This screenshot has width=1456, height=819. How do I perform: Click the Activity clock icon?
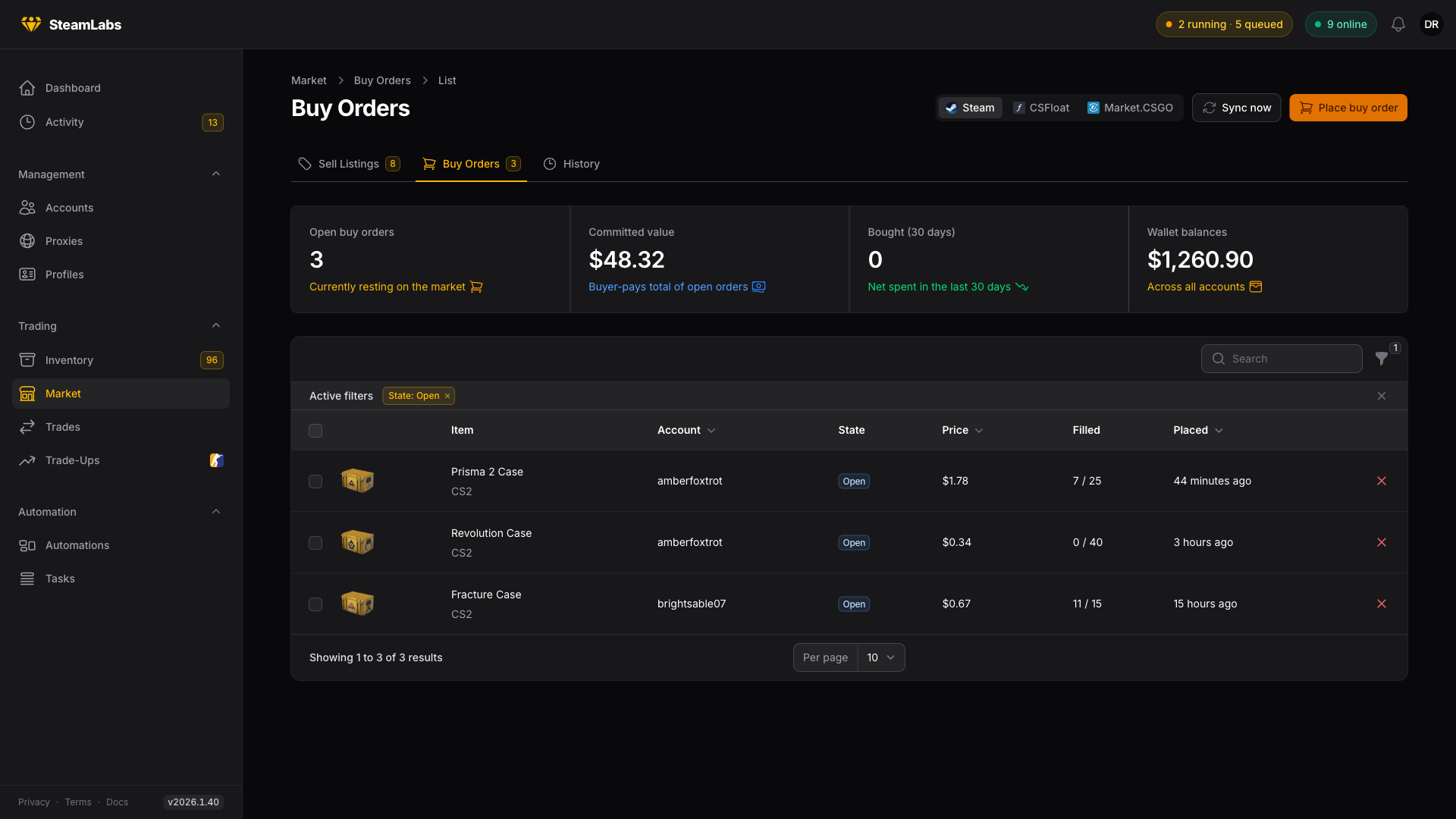(27, 122)
